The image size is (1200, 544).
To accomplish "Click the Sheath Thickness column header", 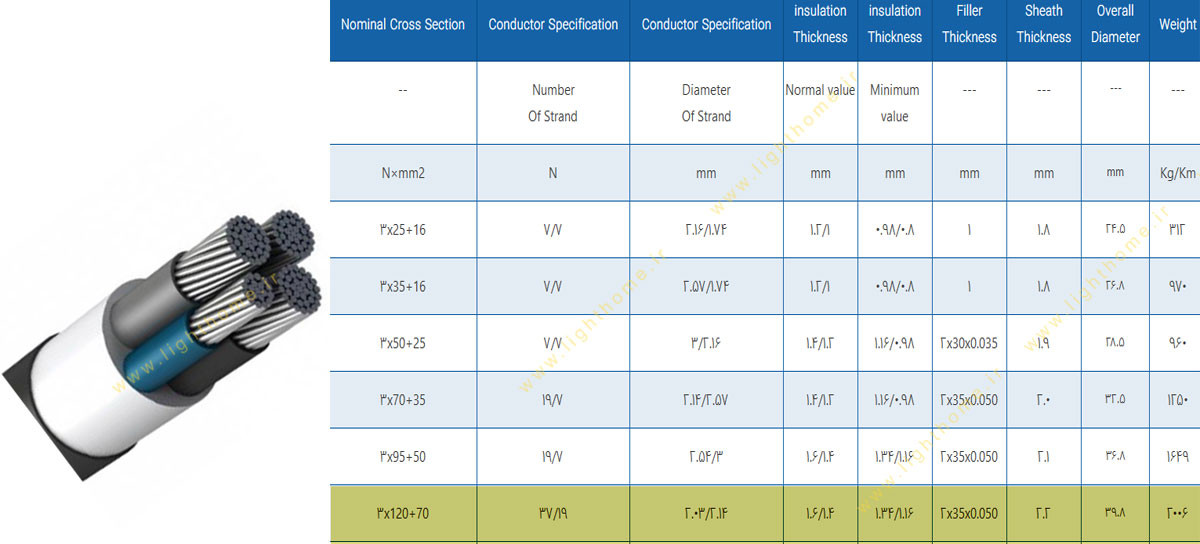I will [1043, 25].
